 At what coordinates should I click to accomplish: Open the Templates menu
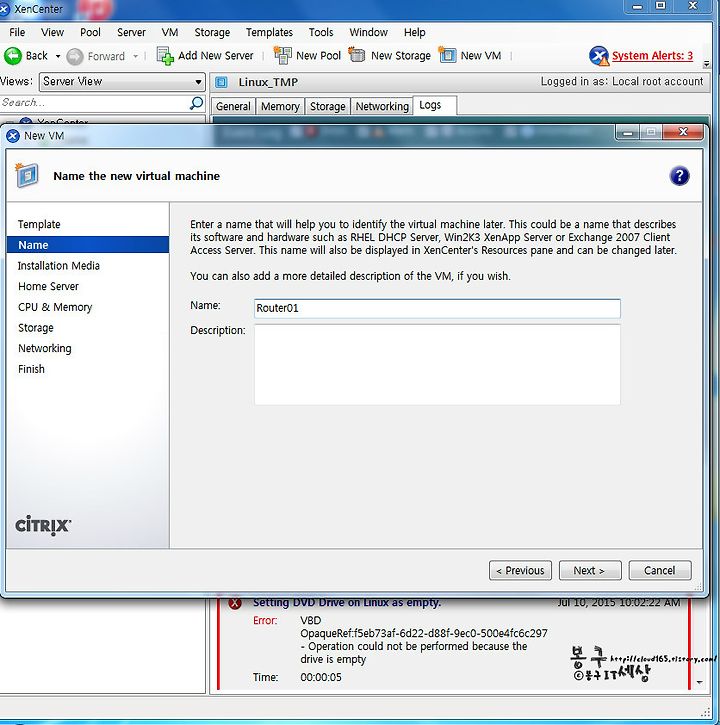pyautogui.click(x=269, y=32)
